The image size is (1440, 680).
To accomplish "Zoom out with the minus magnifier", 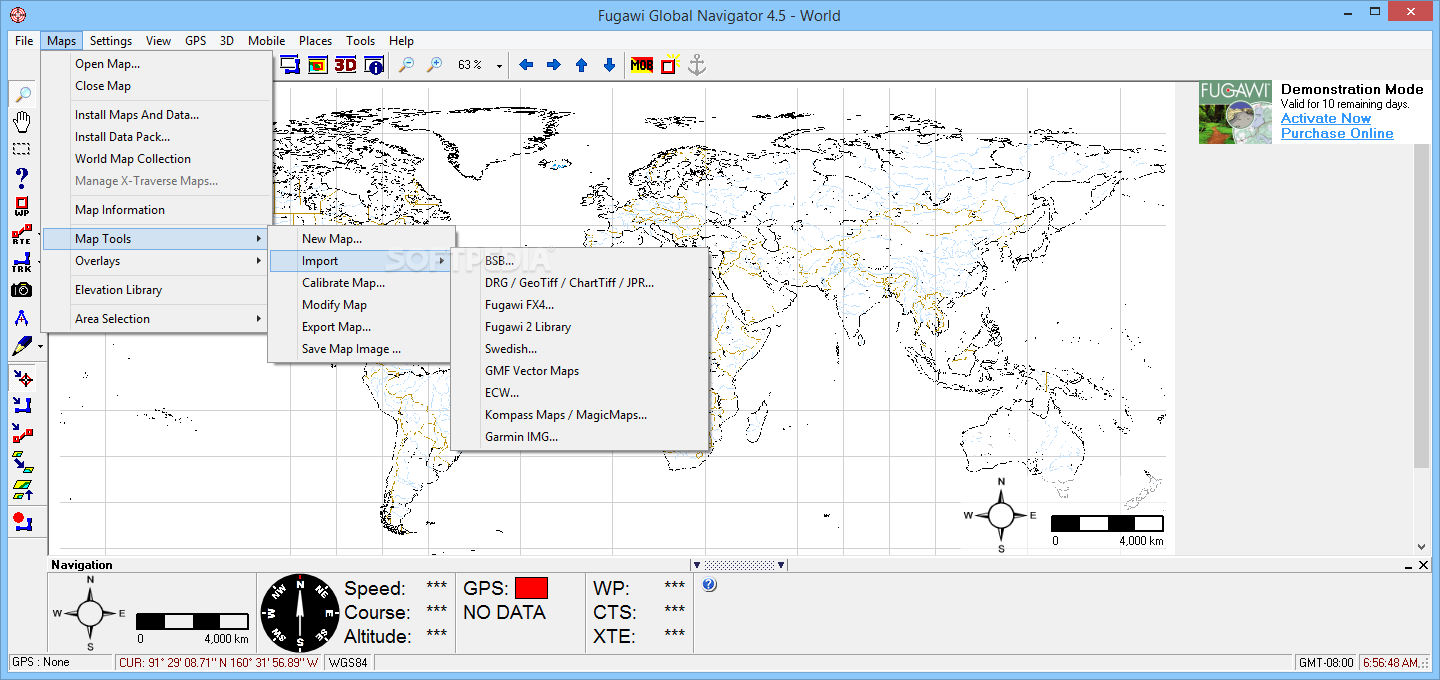I will coord(406,65).
